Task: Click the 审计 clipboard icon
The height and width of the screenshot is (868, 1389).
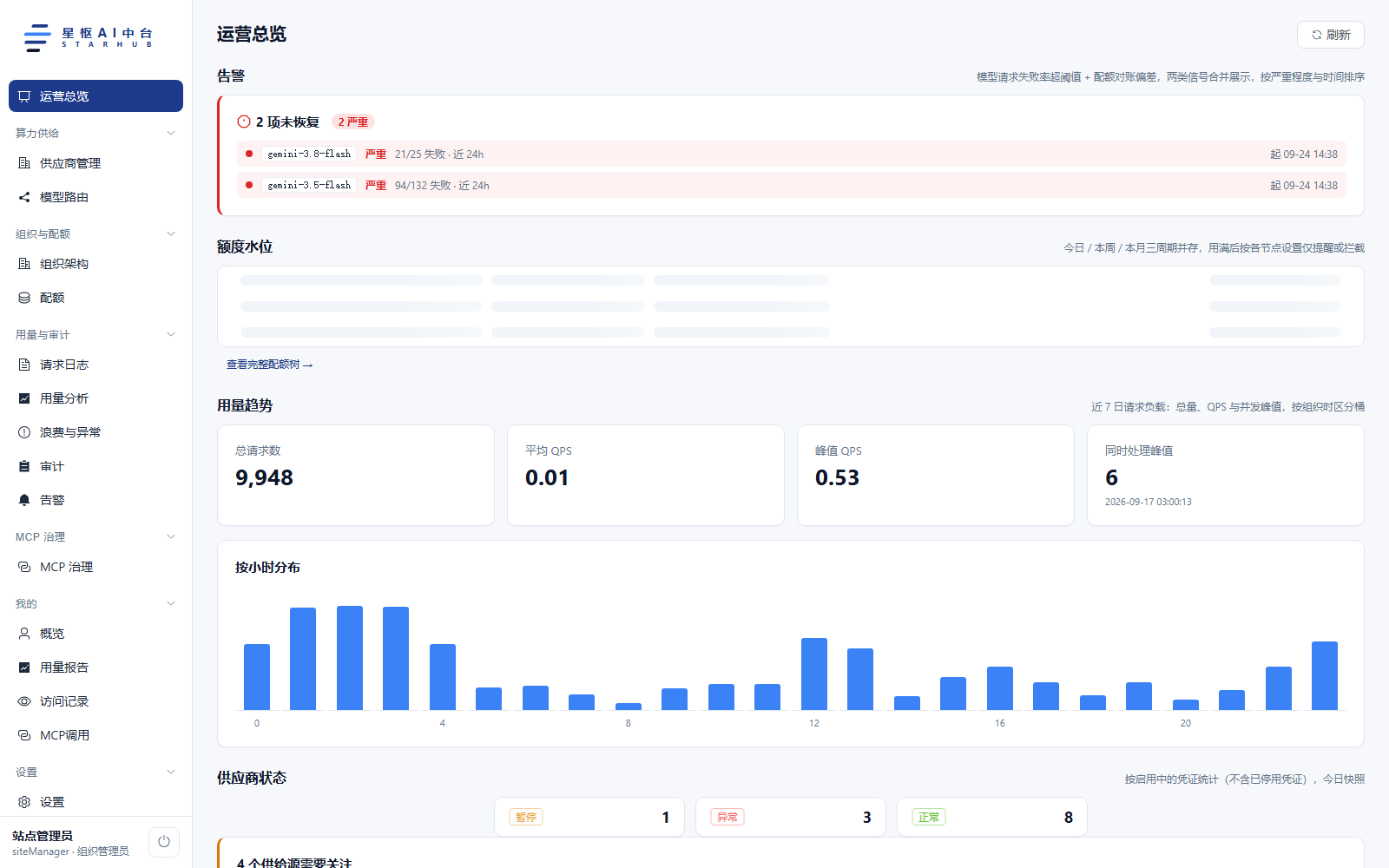Action: tap(24, 466)
